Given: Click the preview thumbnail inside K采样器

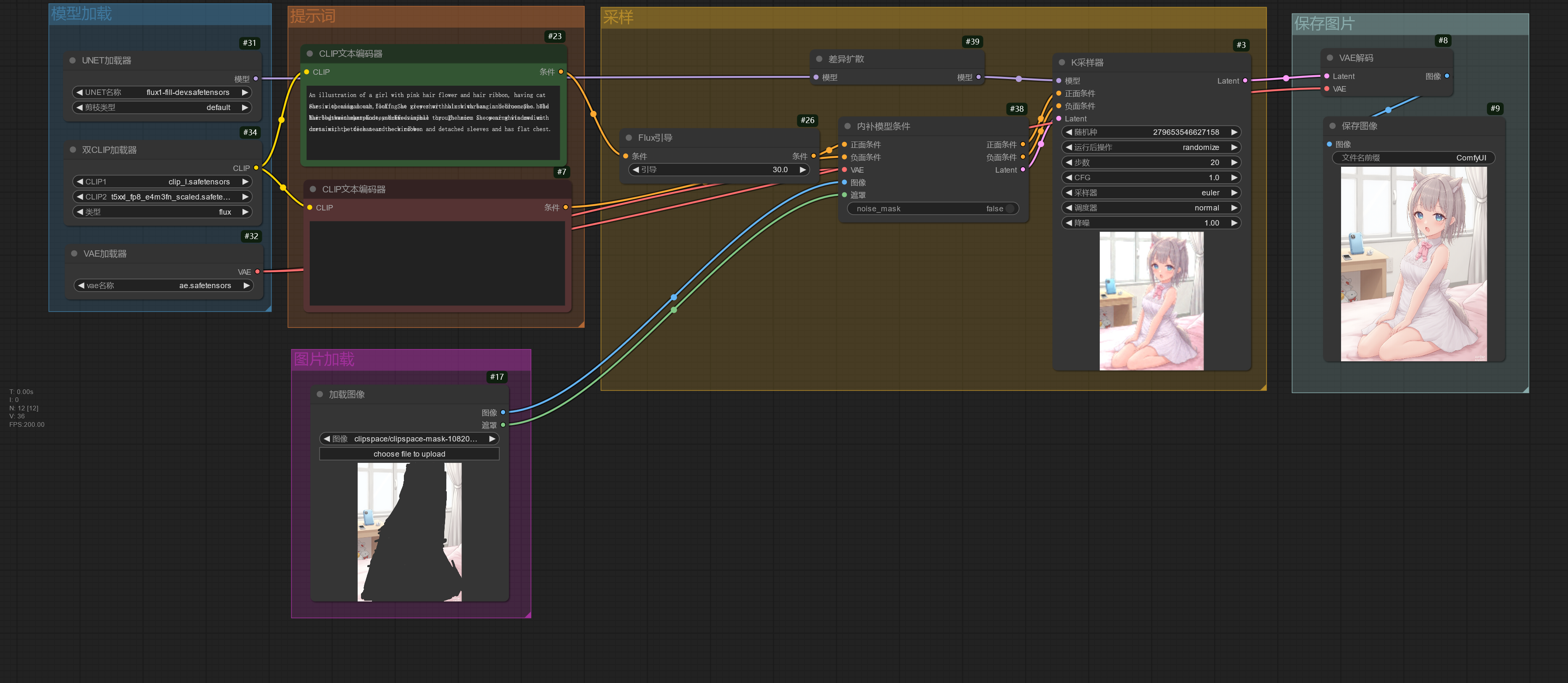Looking at the screenshot, I should coord(1150,300).
